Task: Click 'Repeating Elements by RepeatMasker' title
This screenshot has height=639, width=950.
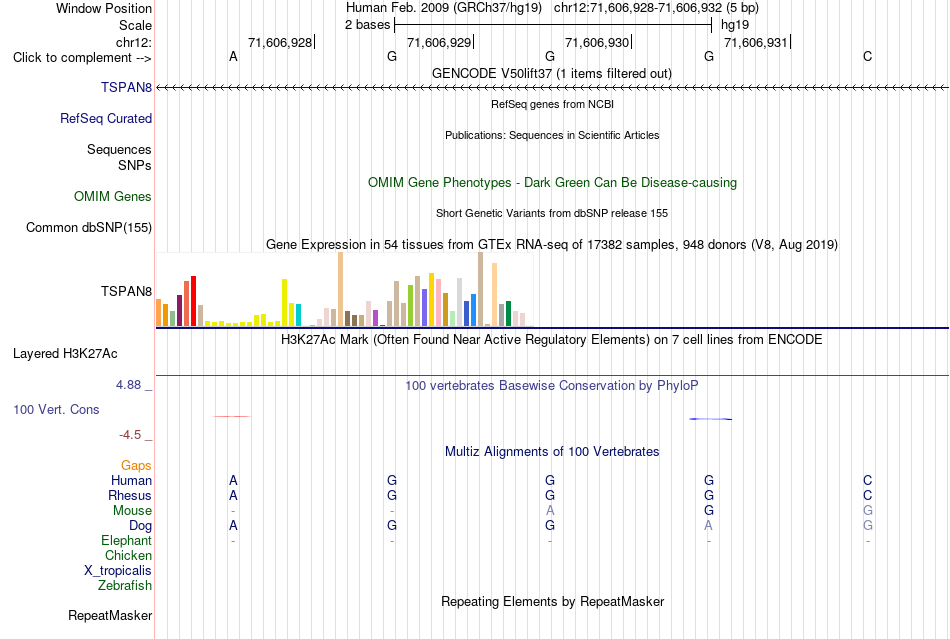Action: 553,601
